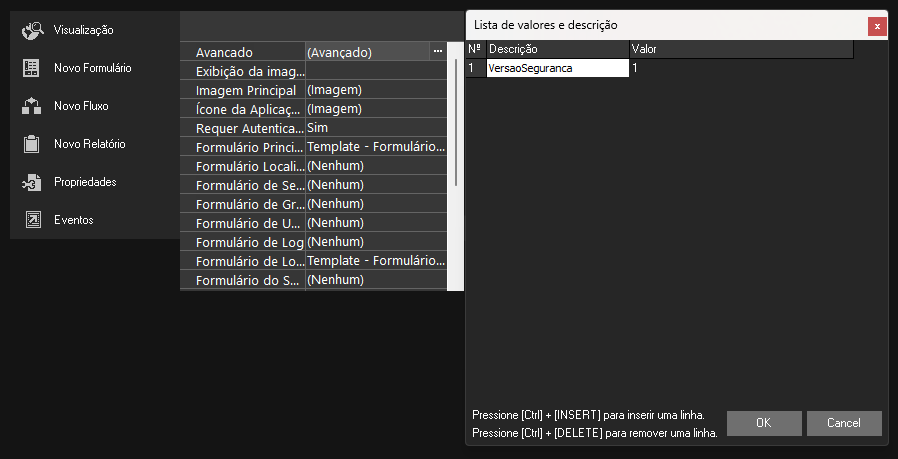The height and width of the screenshot is (459, 898).
Task: Click the Eventos icon
Action: click(31, 220)
